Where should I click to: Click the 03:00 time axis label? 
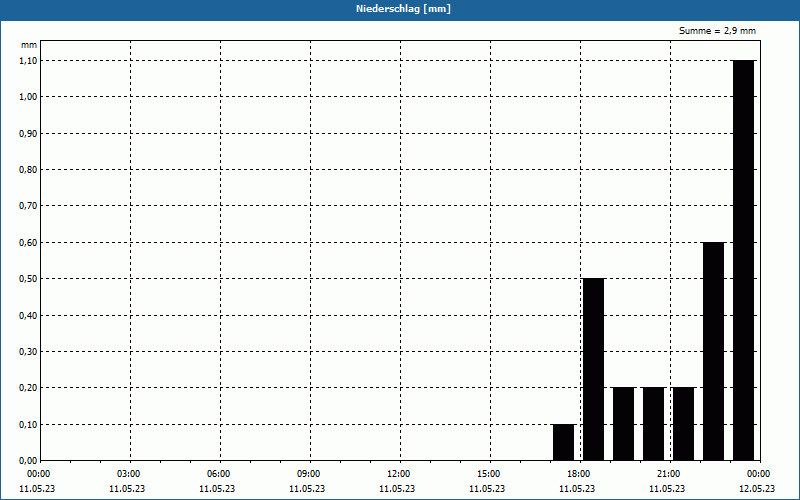point(129,474)
